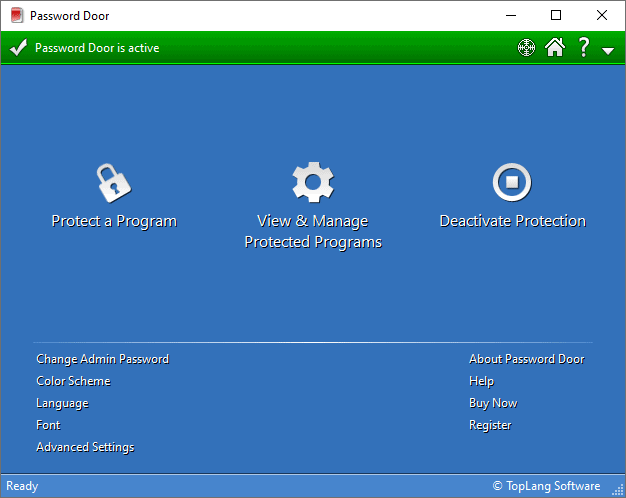Viewport: 626px width, 498px height.
Task: Click the active status checkmark icon
Action: pos(18,48)
